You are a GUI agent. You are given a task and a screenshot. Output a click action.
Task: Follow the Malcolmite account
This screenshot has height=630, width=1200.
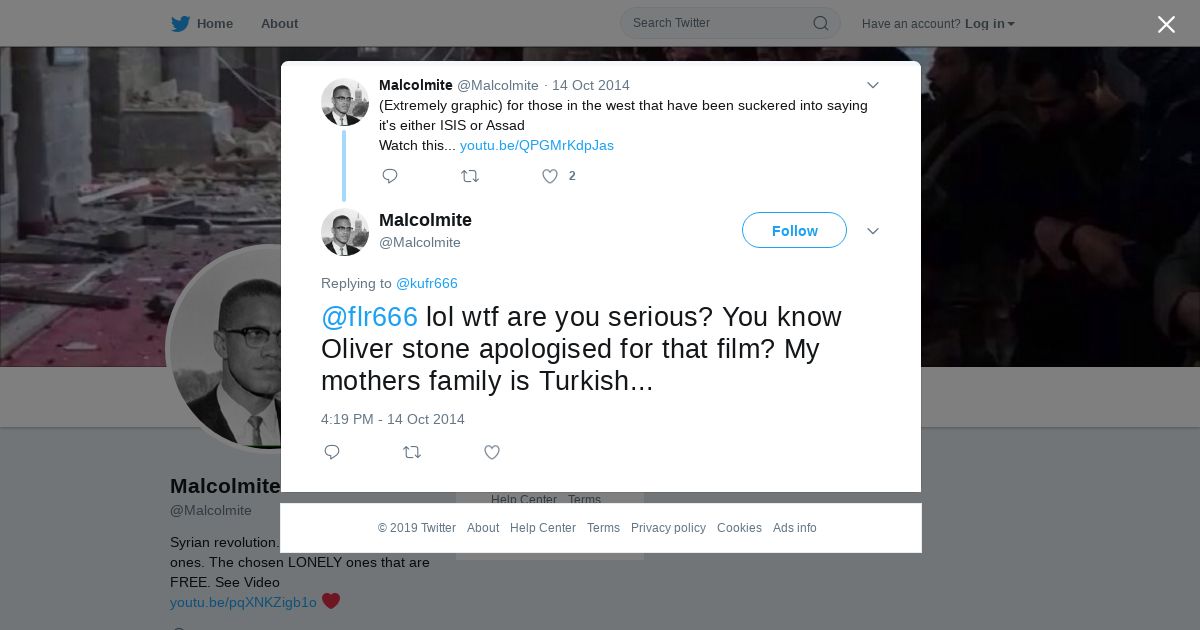pyautogui.click(x=794, y=231)
